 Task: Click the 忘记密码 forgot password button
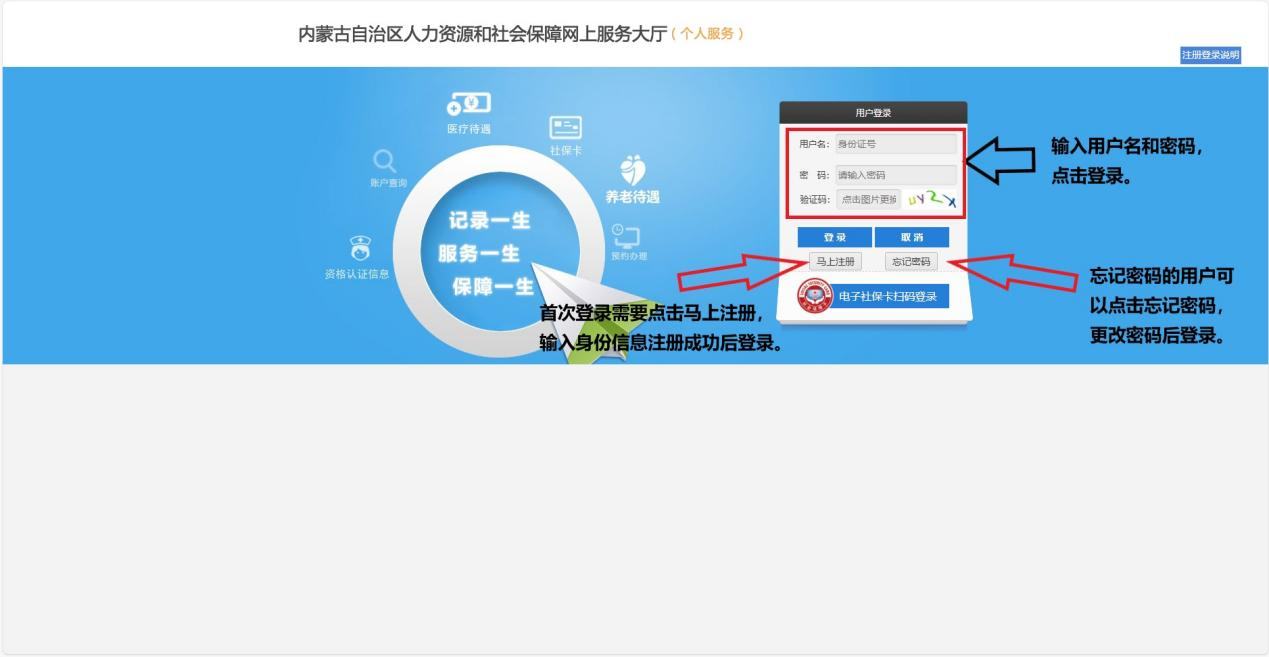tap(911, 262)
